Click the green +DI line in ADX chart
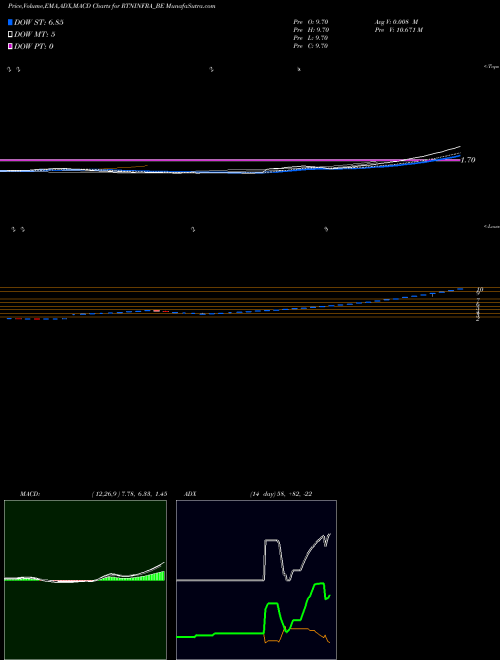The image size is (500, 660). 272,604
